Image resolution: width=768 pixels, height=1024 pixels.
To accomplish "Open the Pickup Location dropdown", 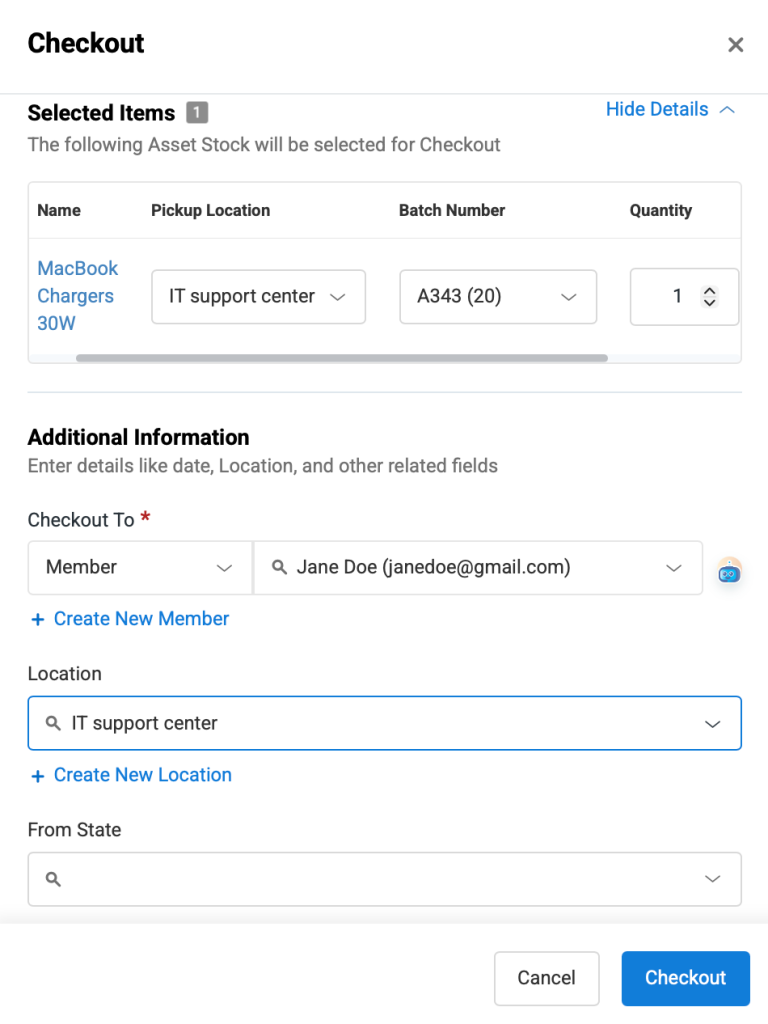I will (259, 296).
